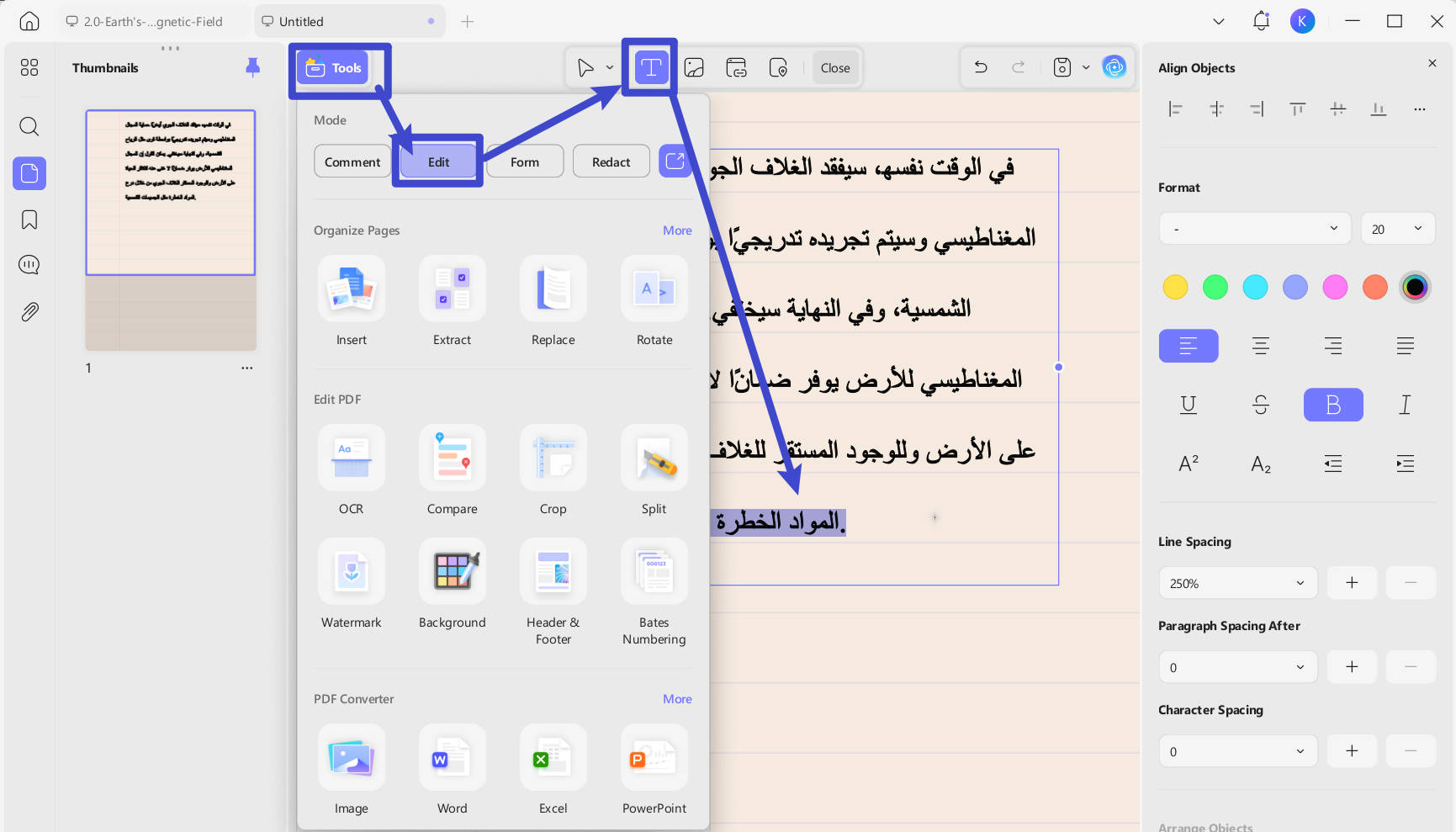
Task: Switch to Redact mode
Action: [x=611, y=162]
